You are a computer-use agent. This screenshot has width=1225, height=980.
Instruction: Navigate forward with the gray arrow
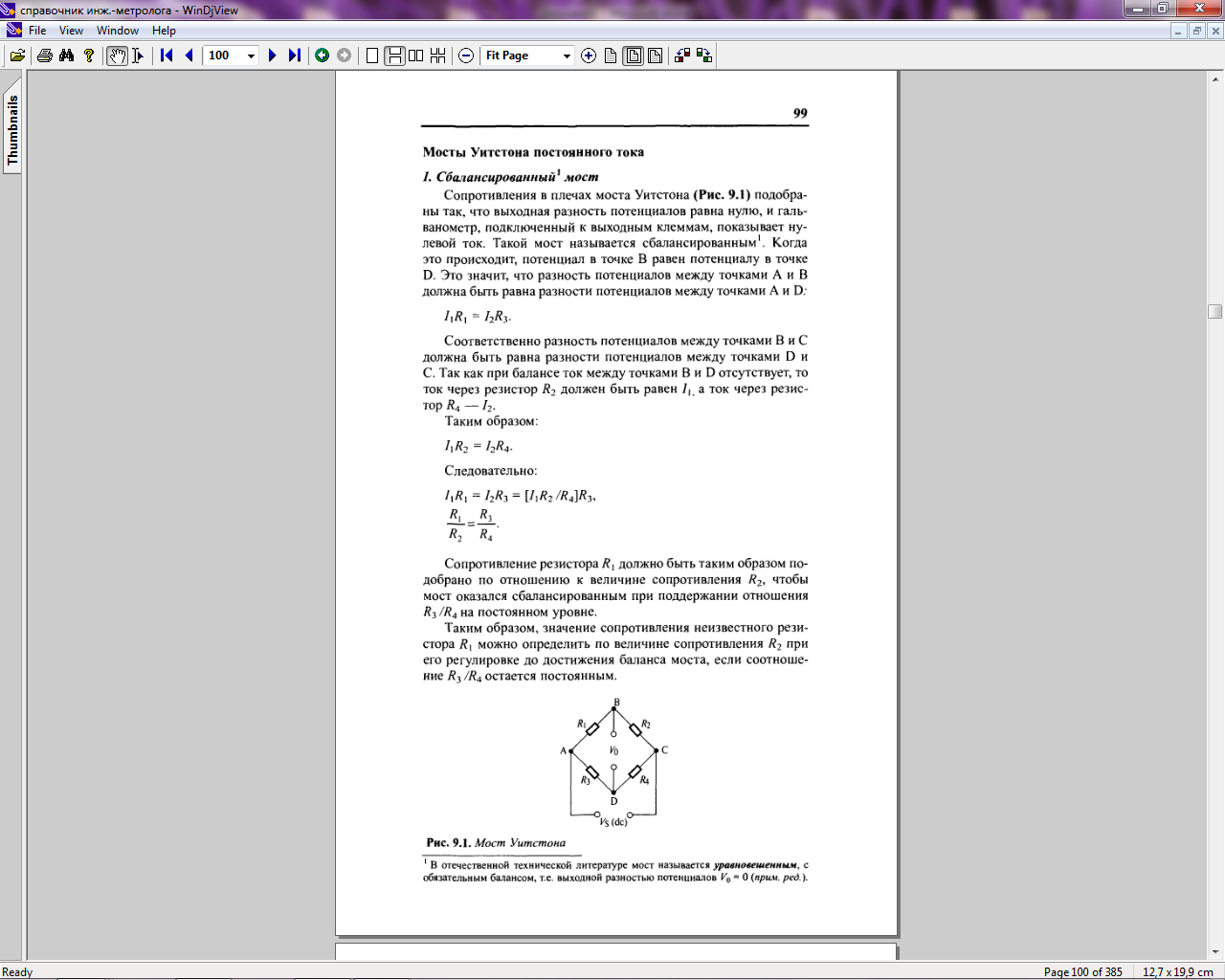[345, 56]
